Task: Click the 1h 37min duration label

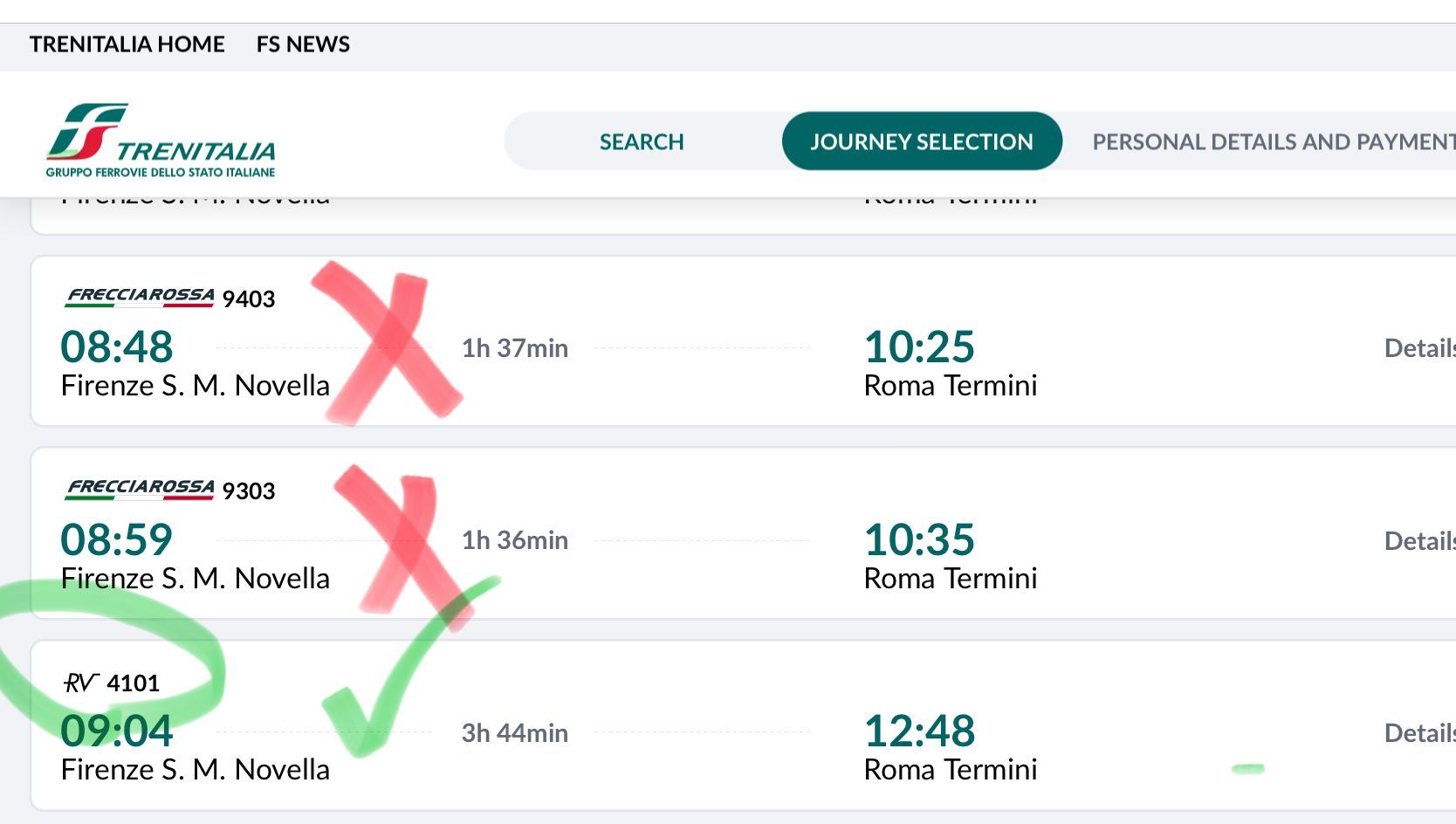Action: (515, 348)
